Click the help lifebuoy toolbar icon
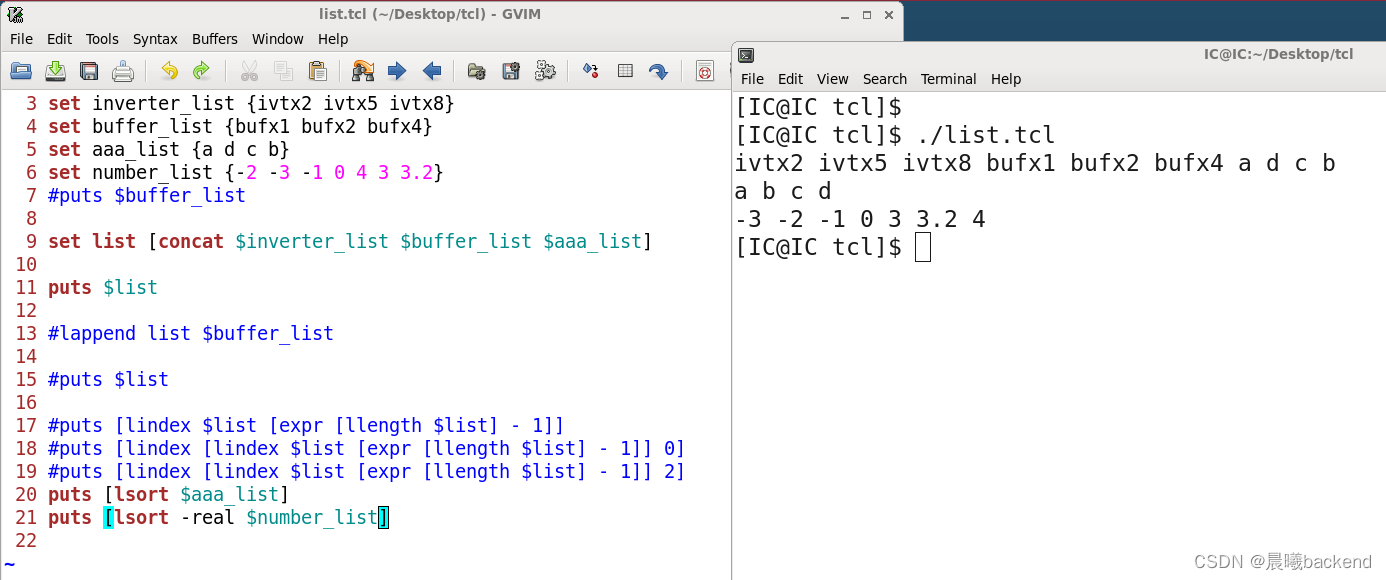Viewport: 1386px width, 580px height. 705,71
